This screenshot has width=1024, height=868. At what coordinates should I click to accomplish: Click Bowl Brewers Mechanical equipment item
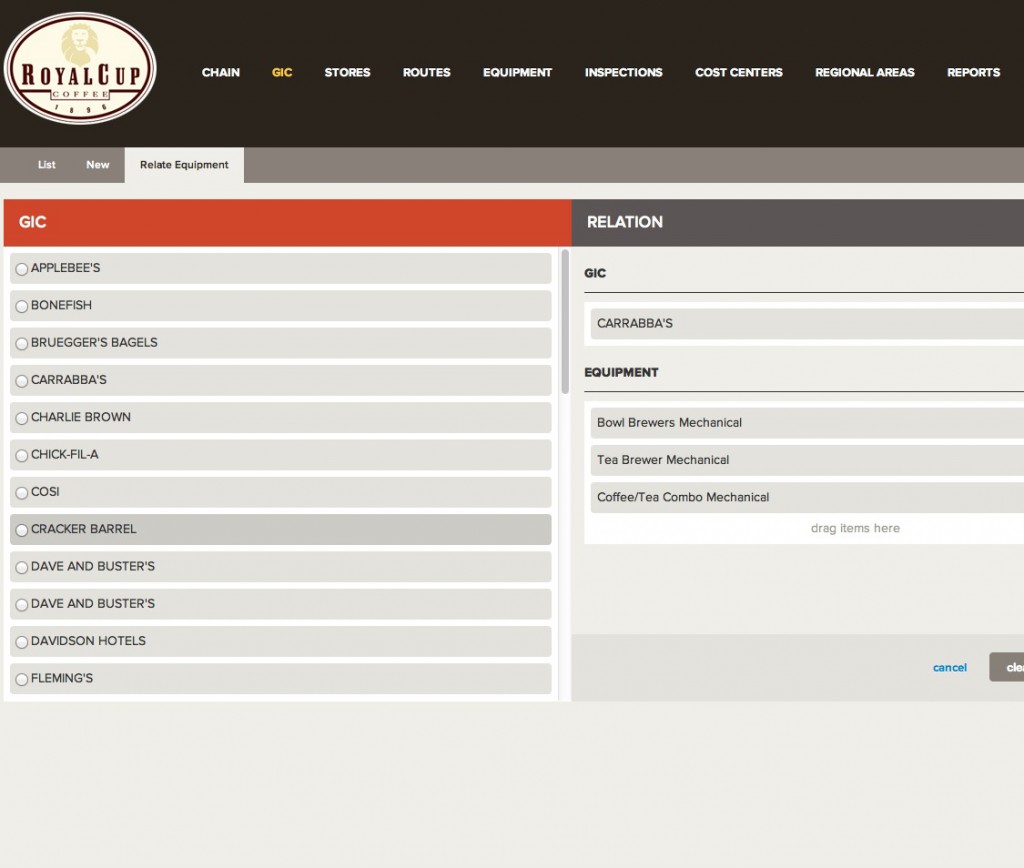(x=807, y=423)
